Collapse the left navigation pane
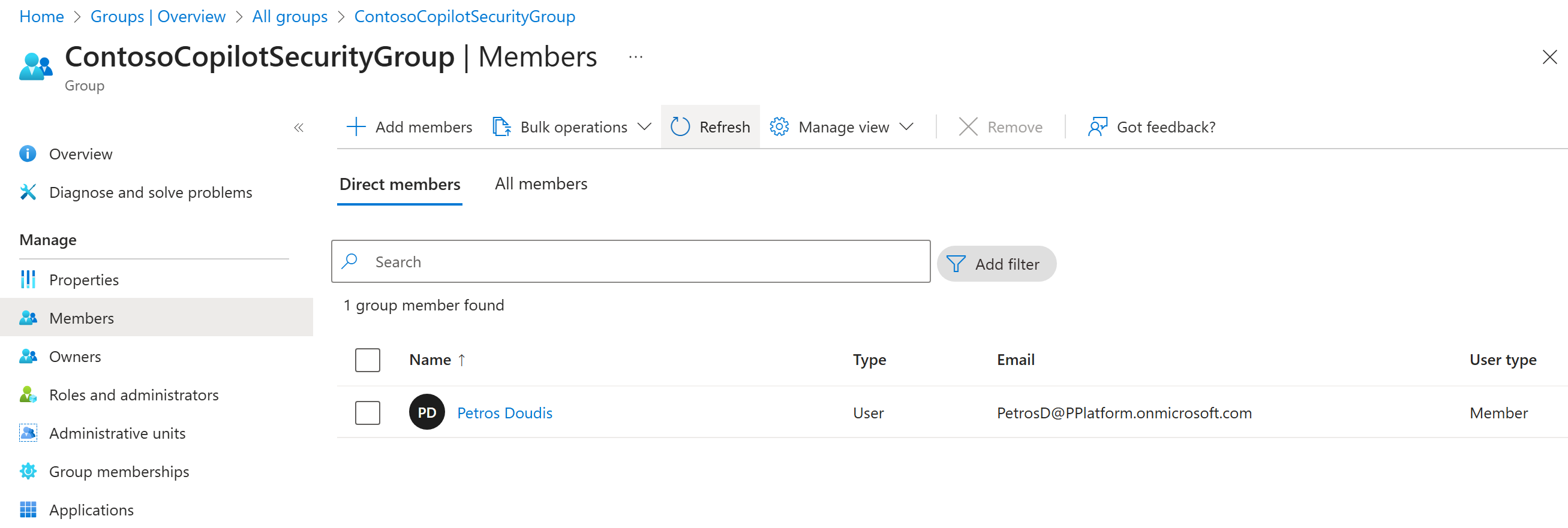Viewport: 1568px width, 528px height. click(x=298, y=128)
